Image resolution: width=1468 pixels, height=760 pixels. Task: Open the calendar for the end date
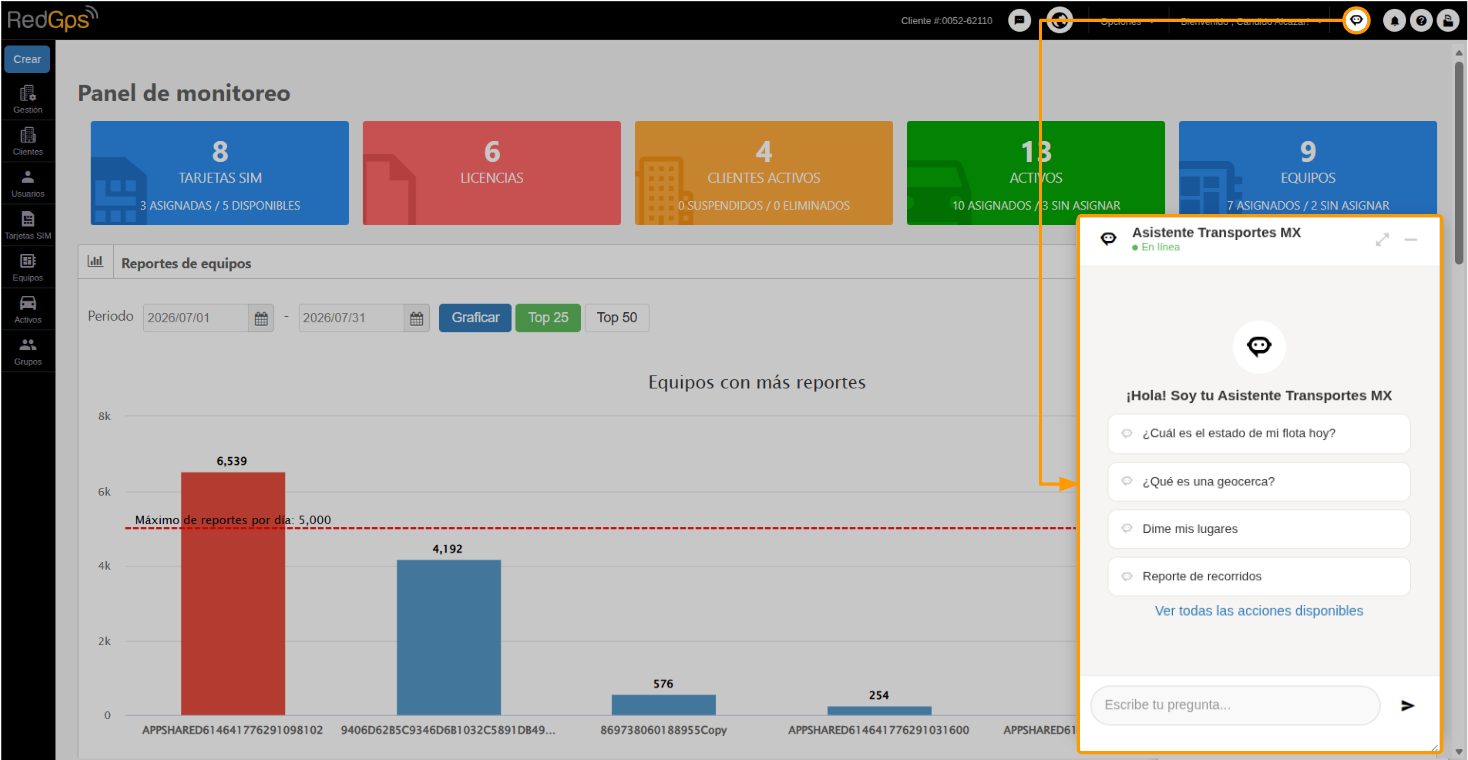point(417,318)
